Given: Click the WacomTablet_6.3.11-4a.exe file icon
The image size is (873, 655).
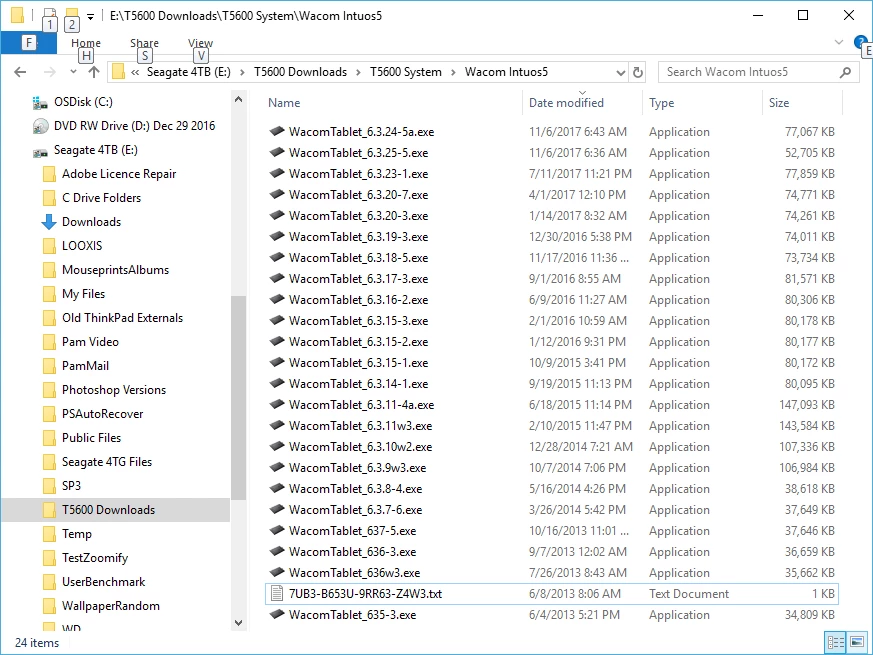Looking at the screenshot, I should click(277, 404).
